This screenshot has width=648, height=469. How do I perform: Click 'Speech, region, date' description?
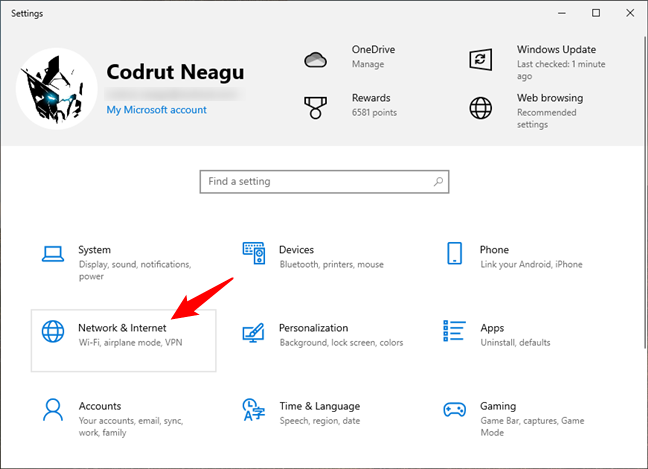(x=319, y=421)
